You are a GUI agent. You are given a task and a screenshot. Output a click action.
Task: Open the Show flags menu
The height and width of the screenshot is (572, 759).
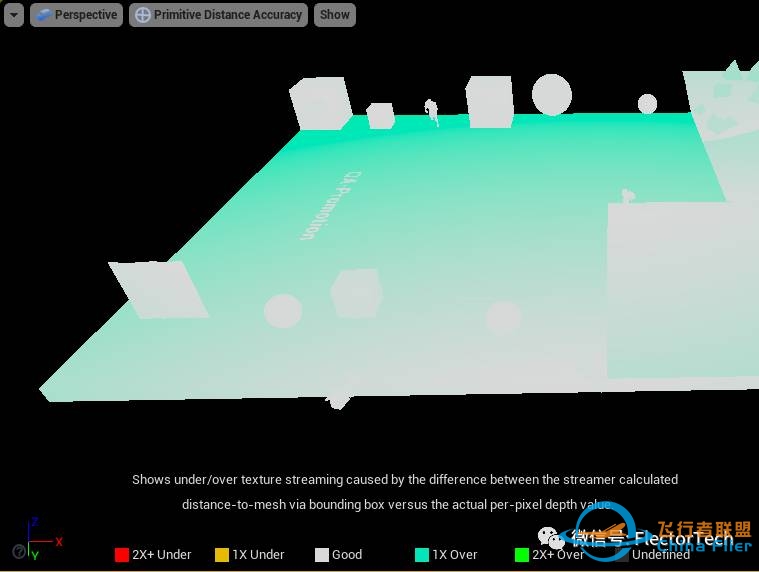click(335, 15)
